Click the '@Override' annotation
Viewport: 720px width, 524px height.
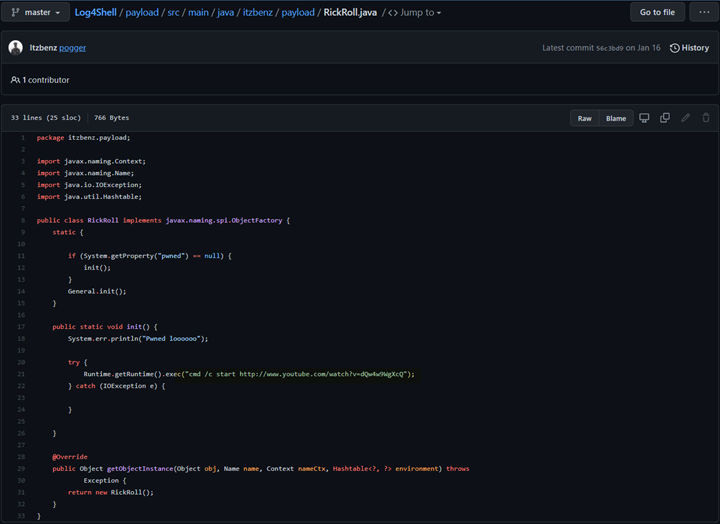pos(70,457)
